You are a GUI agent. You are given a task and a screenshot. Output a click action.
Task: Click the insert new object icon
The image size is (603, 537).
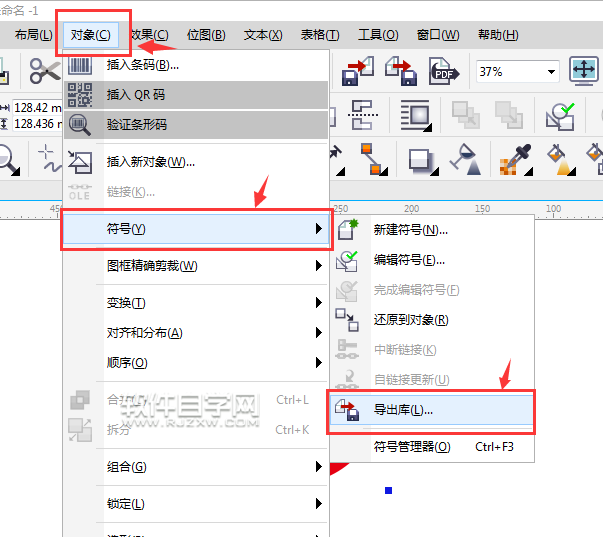[80, 162]
